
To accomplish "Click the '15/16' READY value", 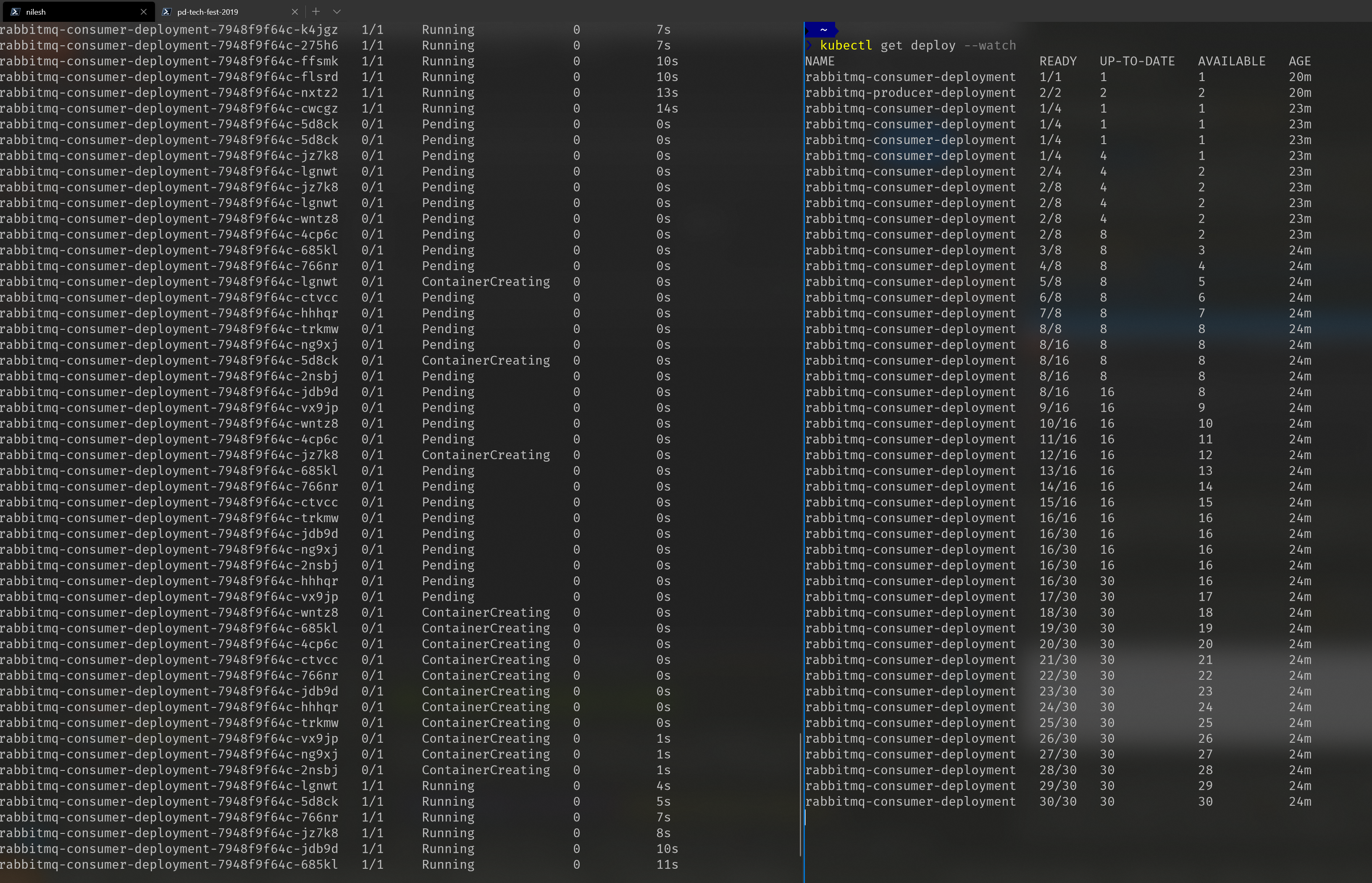I will pos(1058,502).
